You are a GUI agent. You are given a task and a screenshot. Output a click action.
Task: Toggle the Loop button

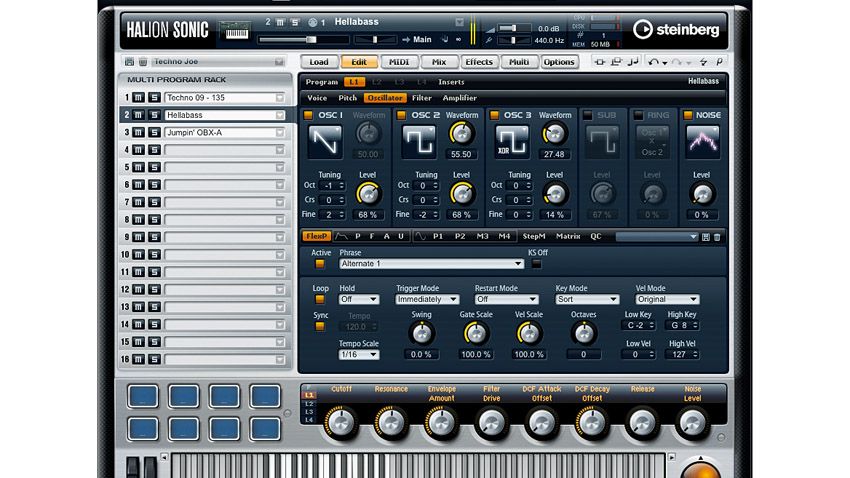(320, 300)
